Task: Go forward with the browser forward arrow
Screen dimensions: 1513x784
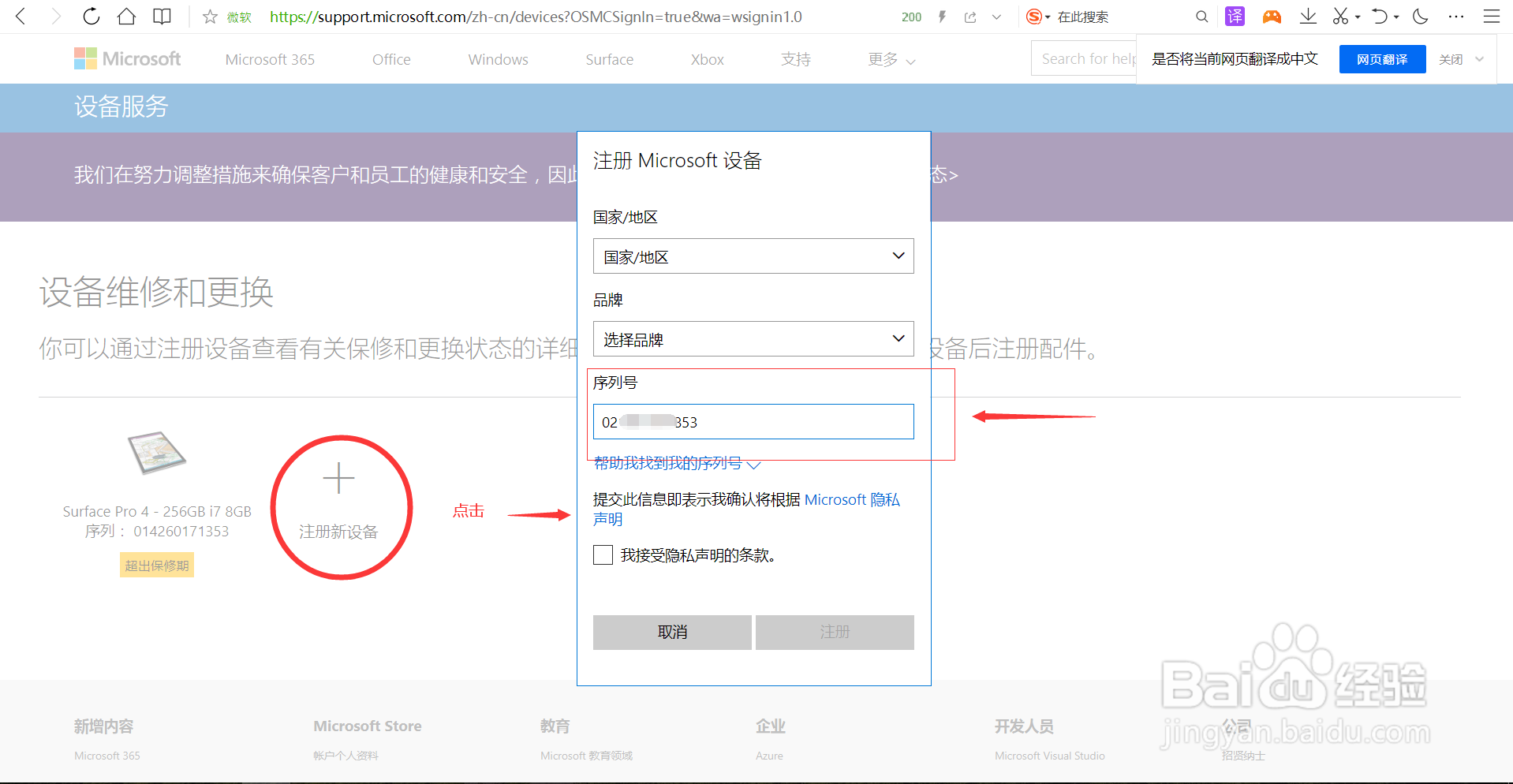Action: [x=55, y=17]
